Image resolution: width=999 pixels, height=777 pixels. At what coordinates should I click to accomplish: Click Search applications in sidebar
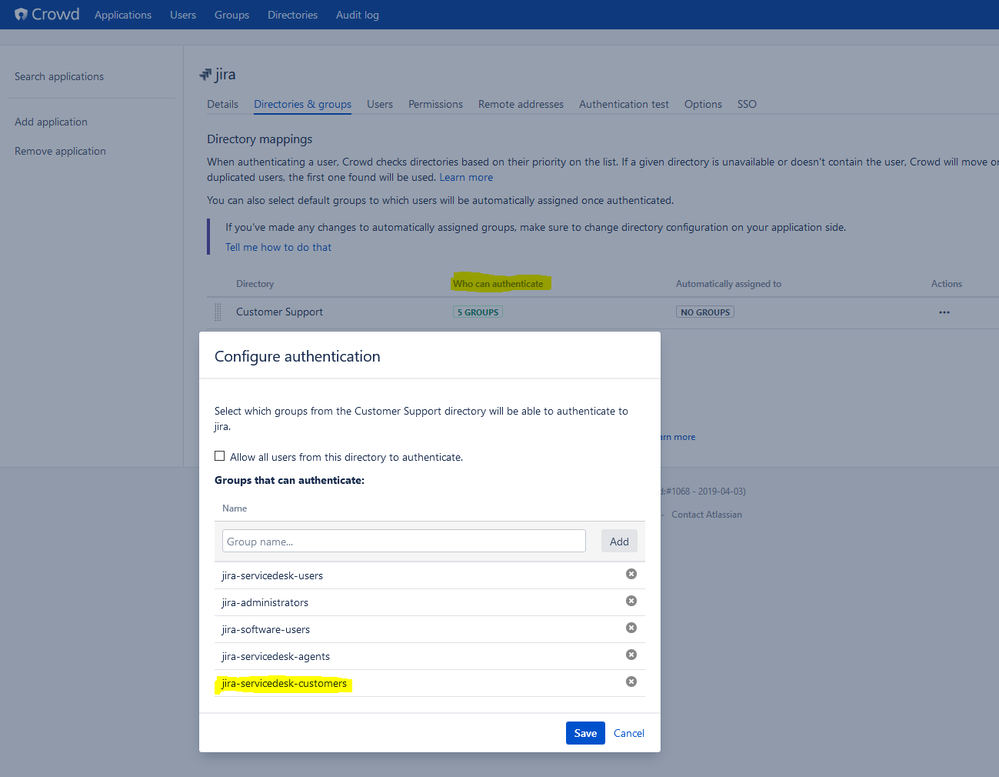click(59, 76)
